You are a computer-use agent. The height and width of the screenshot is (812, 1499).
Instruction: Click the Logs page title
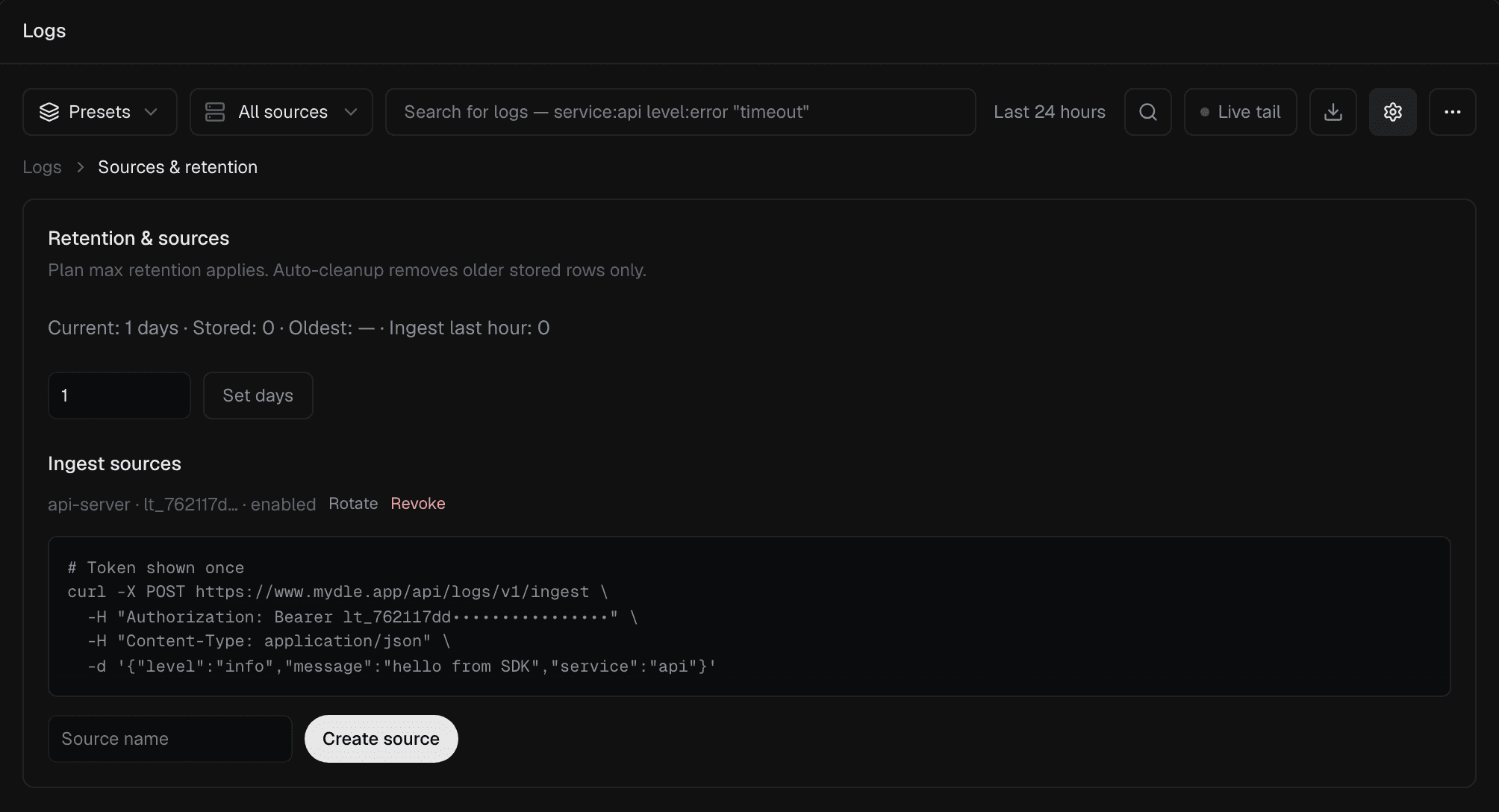[x=44, y=31]
